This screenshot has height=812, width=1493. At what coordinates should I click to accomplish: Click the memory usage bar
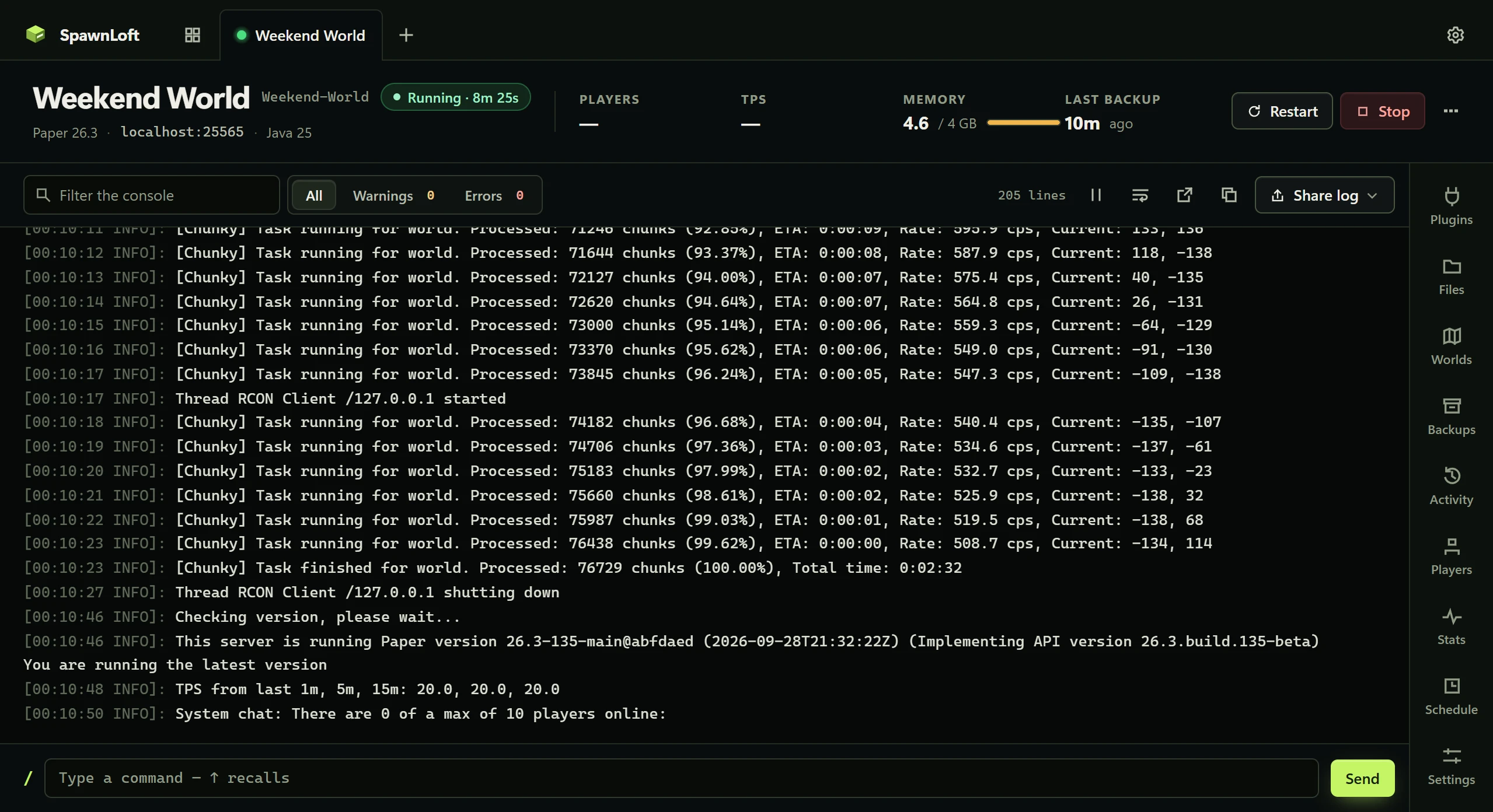(x=1023, y=123)
